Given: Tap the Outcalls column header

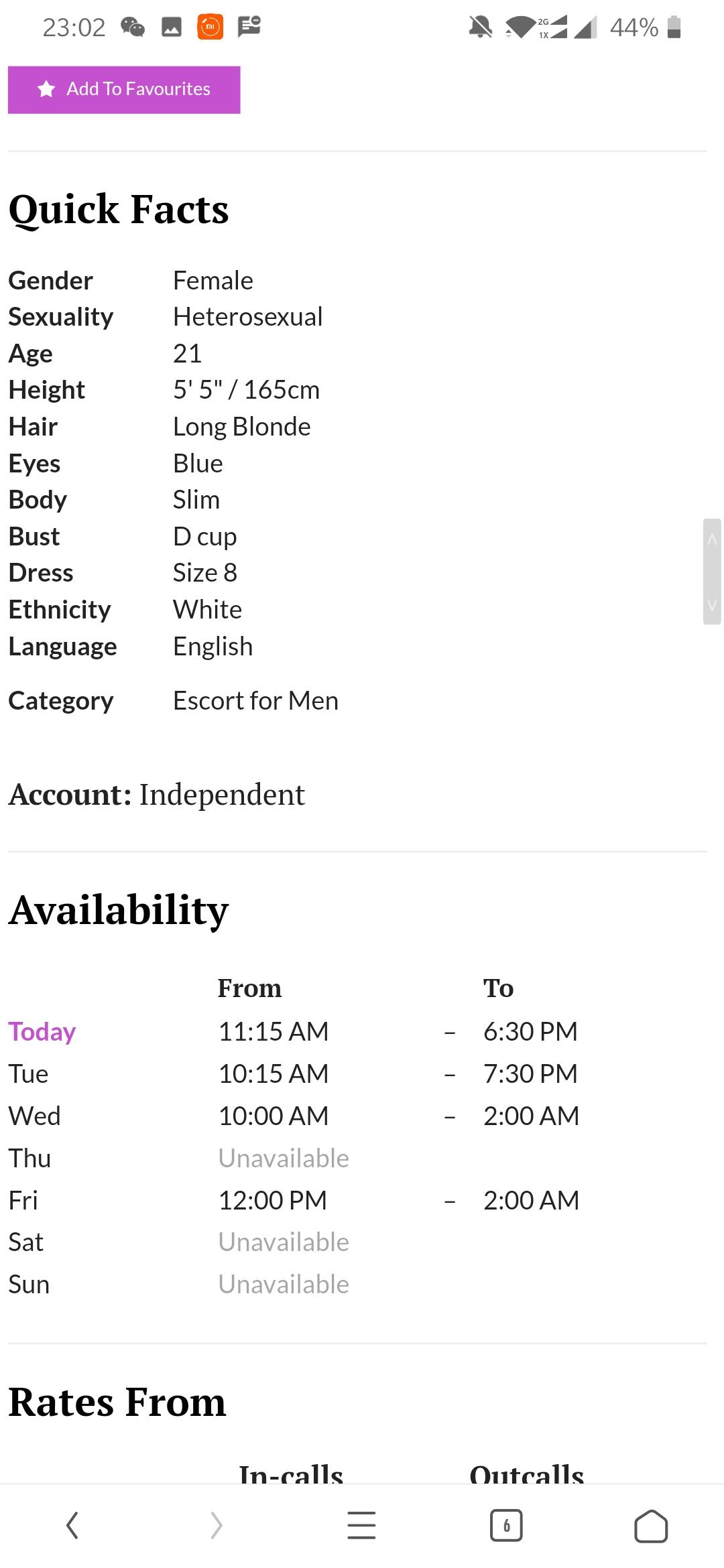Looking at the screenshot, I should point(526,1473).
